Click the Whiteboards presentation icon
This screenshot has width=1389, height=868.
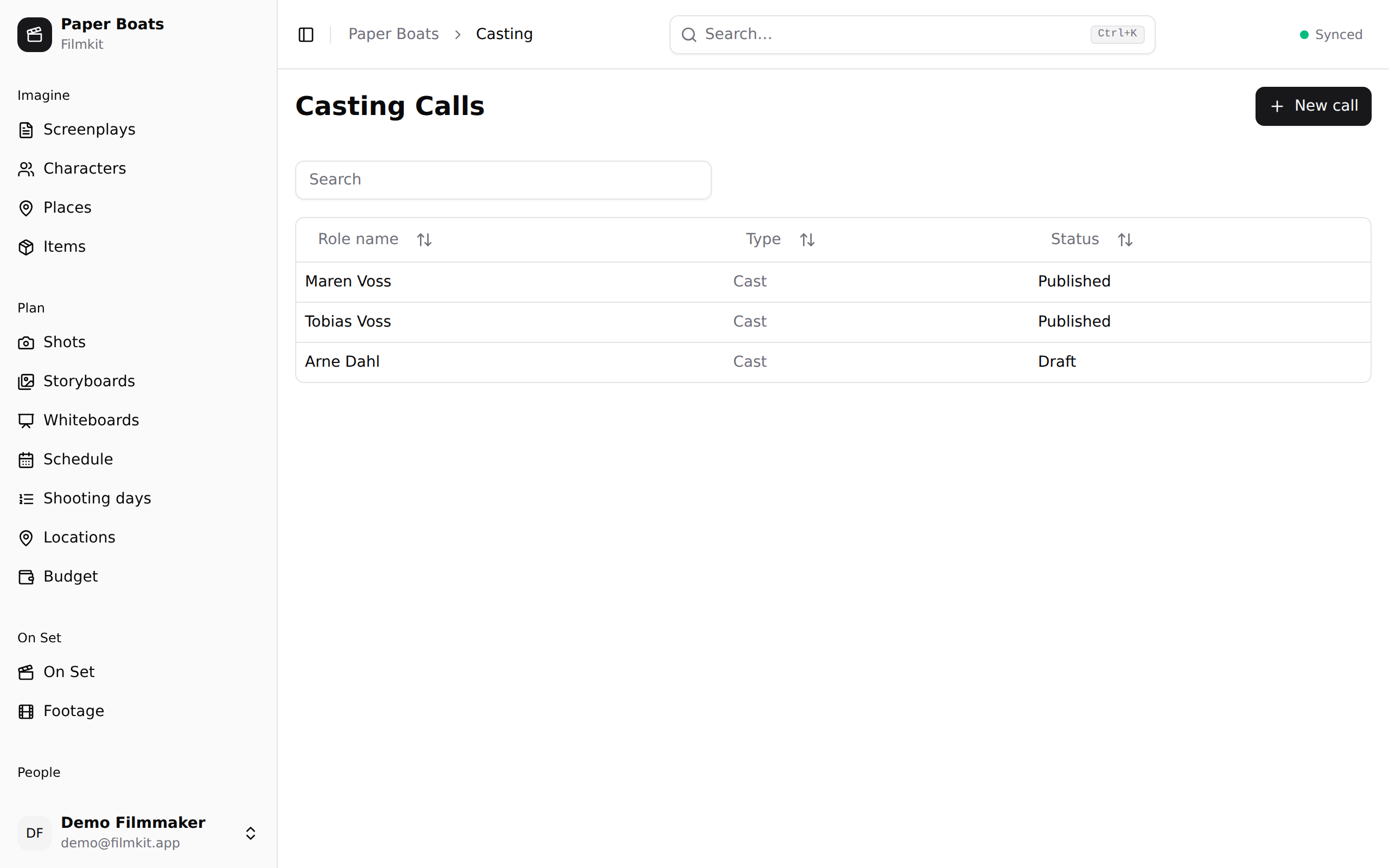pyautogui.click(x=26, y=421)
